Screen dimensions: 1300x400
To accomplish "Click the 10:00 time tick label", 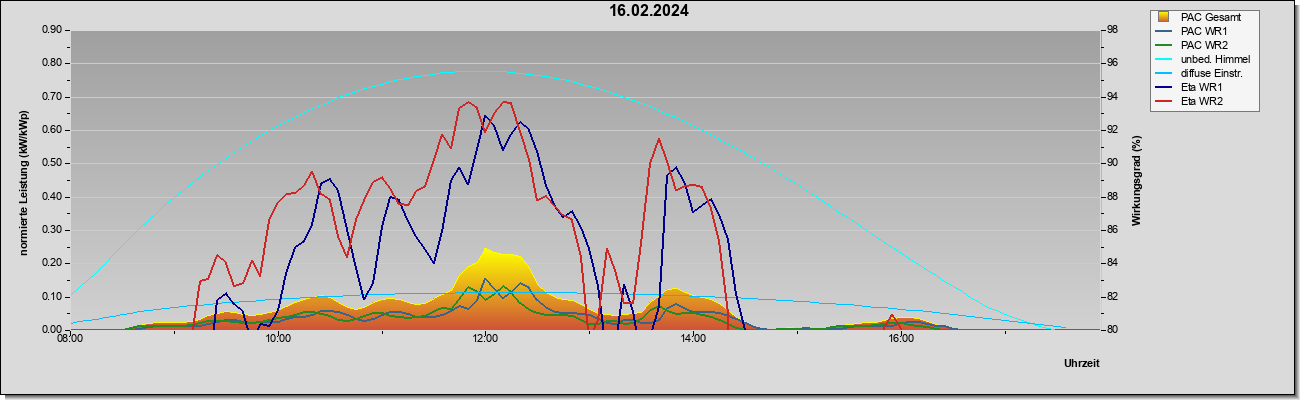I will point(278,339).
